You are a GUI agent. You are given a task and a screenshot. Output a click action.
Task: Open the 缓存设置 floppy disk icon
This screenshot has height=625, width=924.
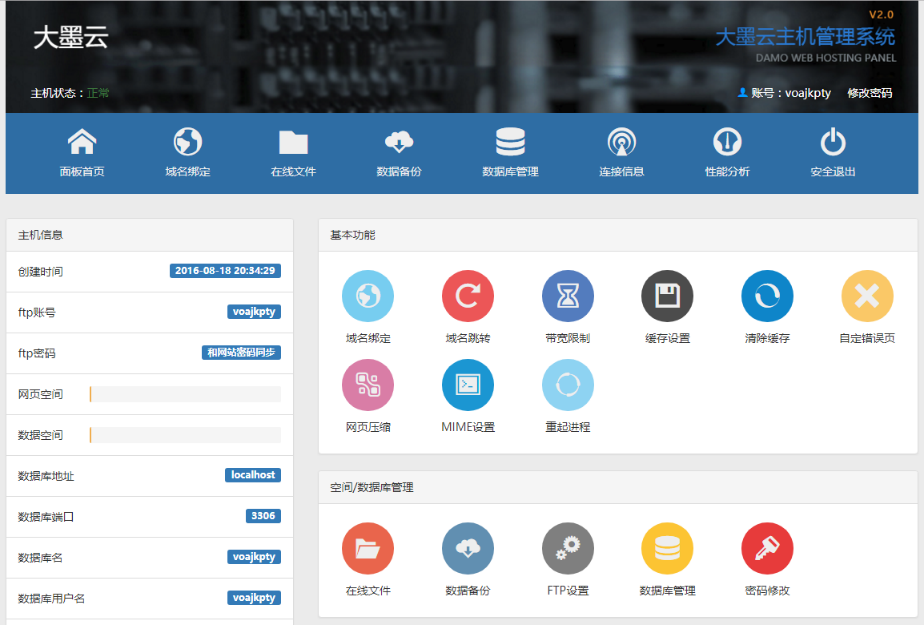pos(667,296)
